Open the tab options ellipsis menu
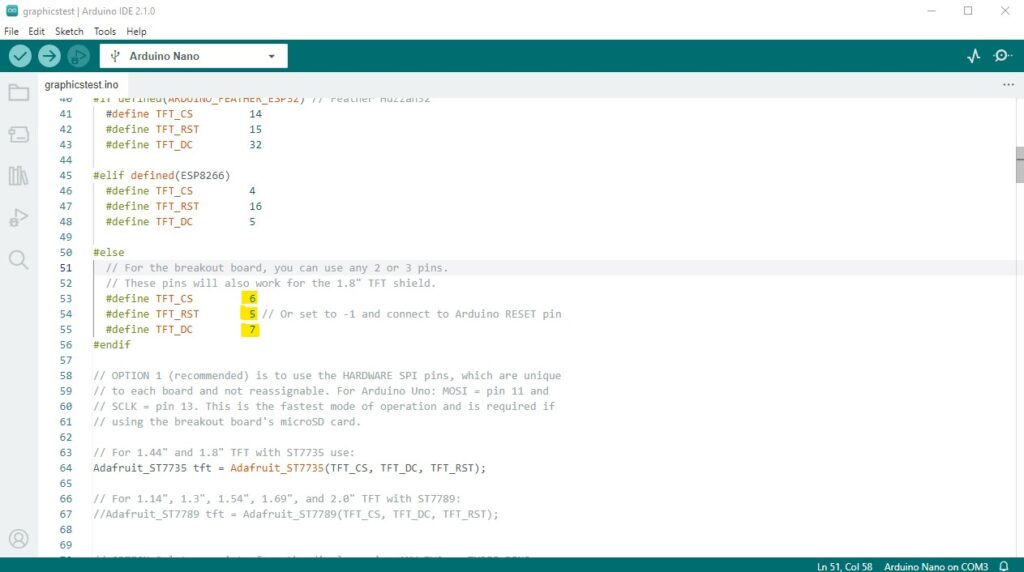Screen dimensions: 1024x572 click(x=1008, y=84)
